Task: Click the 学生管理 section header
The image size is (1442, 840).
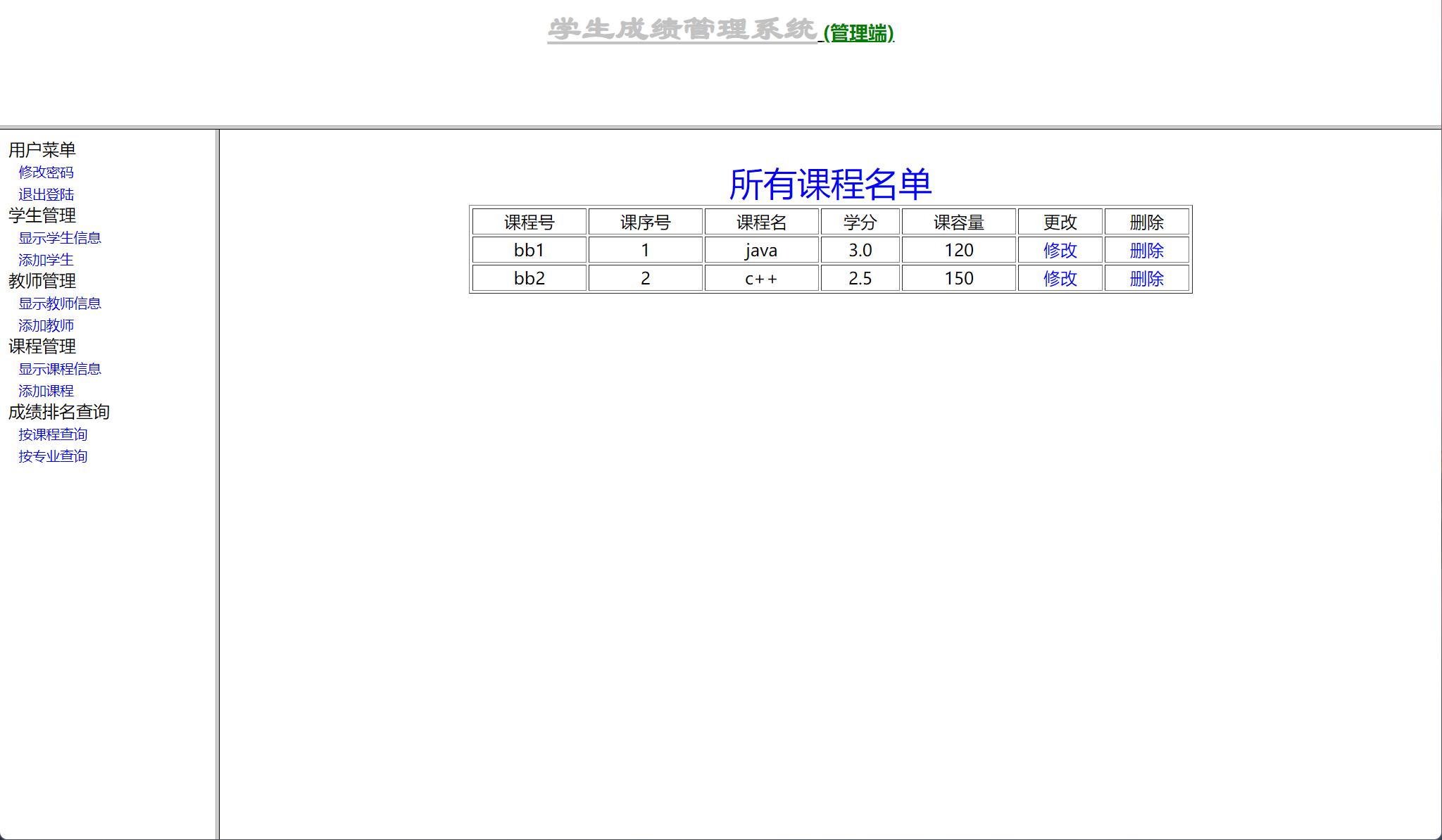Action: [41, 216]
